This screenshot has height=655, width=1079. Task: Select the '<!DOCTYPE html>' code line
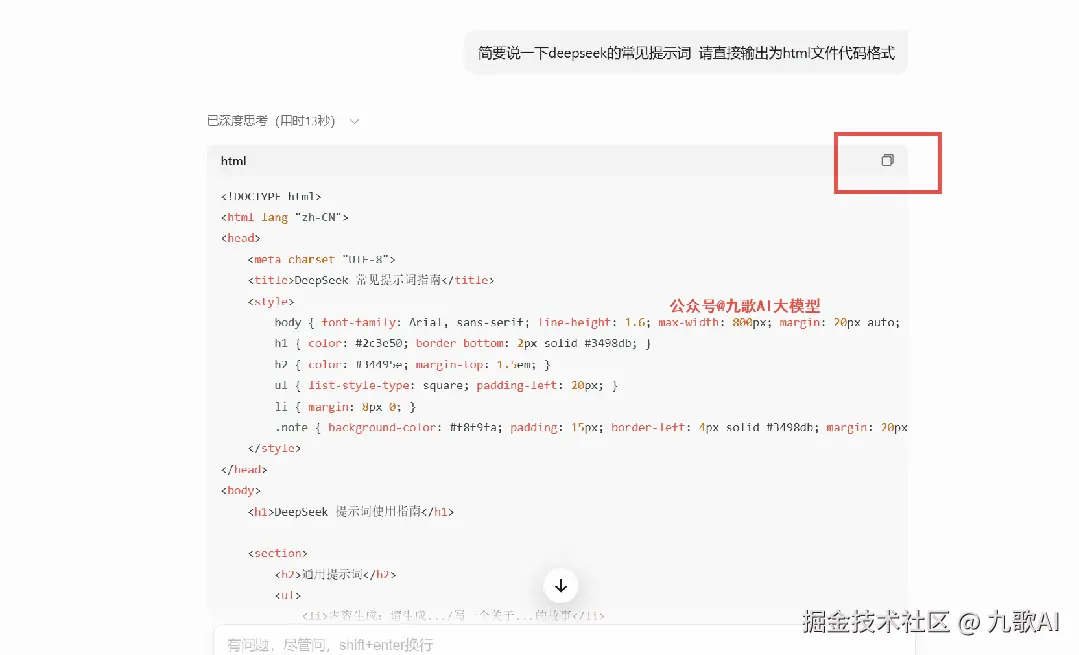coord(271,196)
